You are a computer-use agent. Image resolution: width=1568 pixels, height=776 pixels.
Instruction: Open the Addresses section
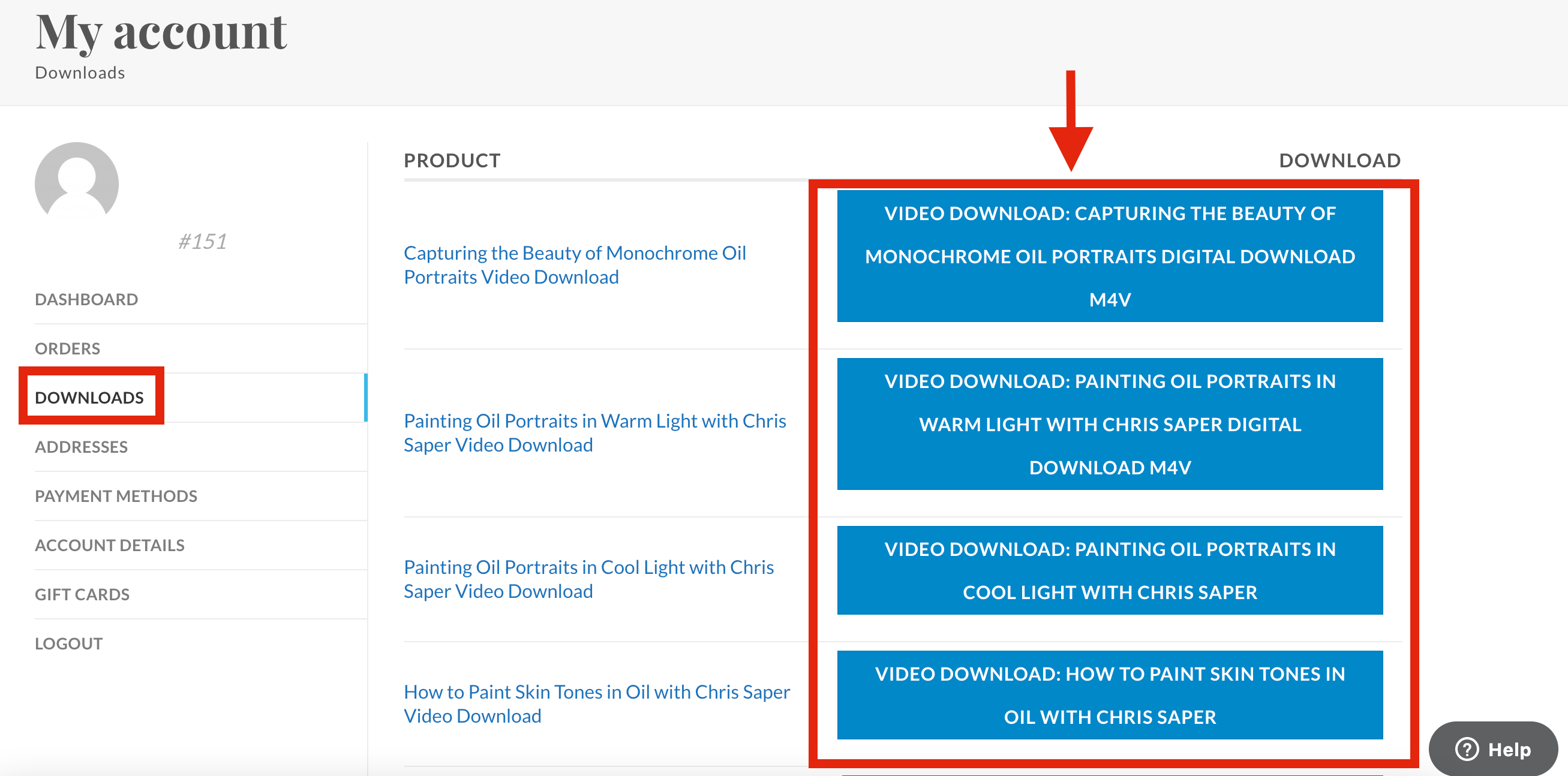(82, 447)
